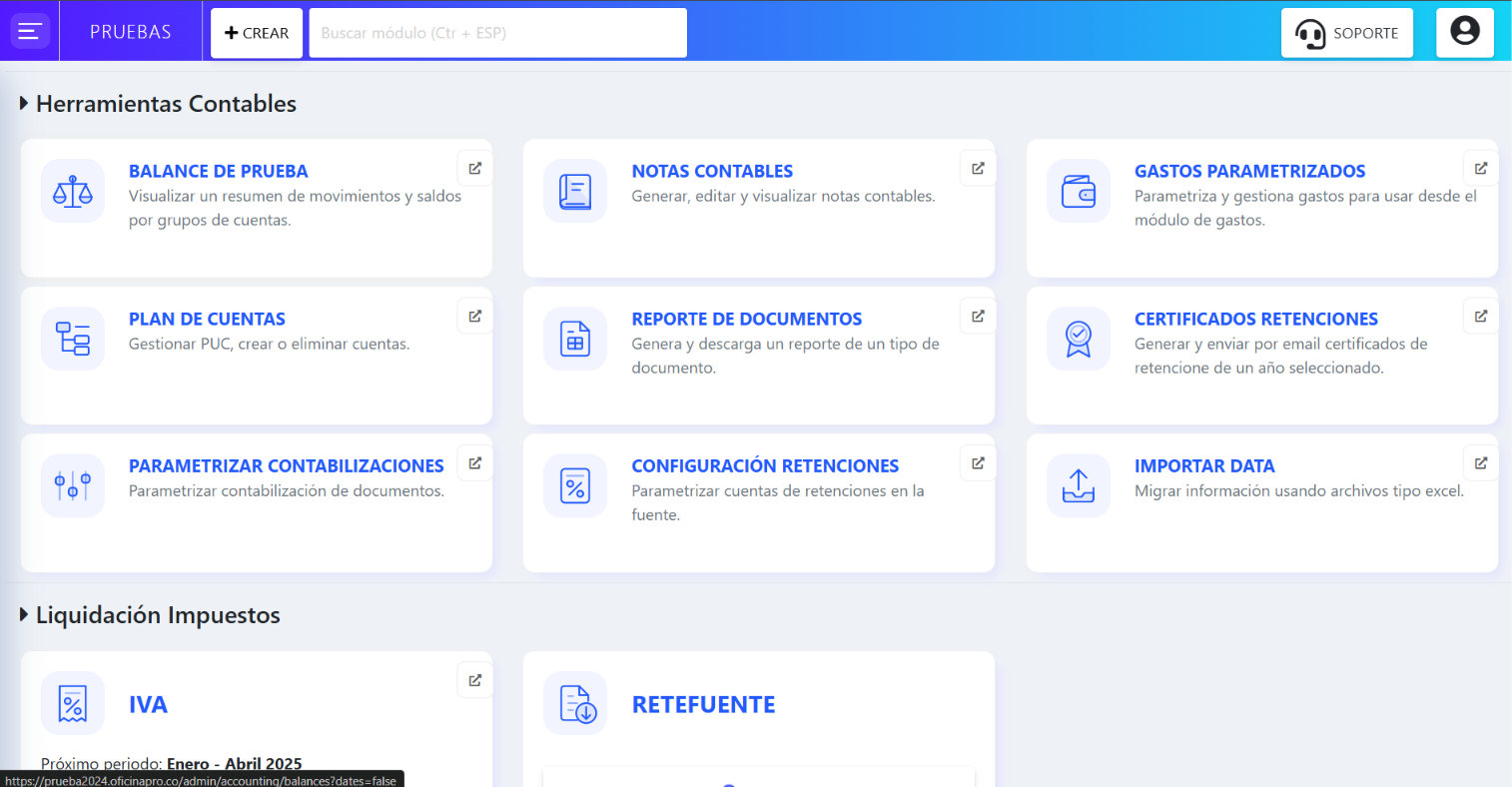Click the IVA receipt percent icon
Image resolution: width=1512 pixels, height=787 pixels.
tap(73, 703)
